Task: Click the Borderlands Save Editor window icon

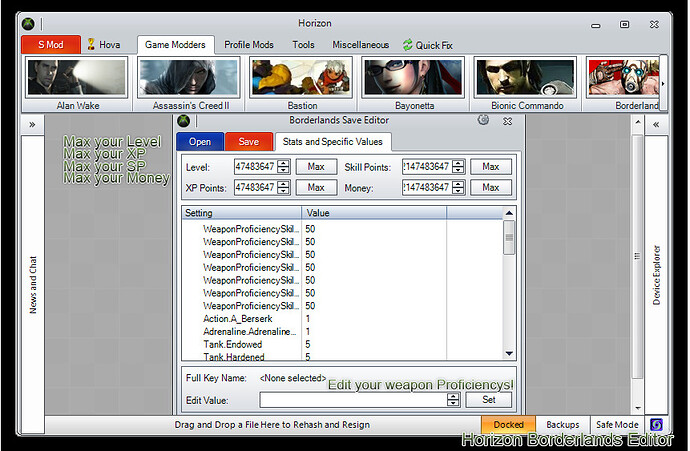Action: tap(184, 121)
